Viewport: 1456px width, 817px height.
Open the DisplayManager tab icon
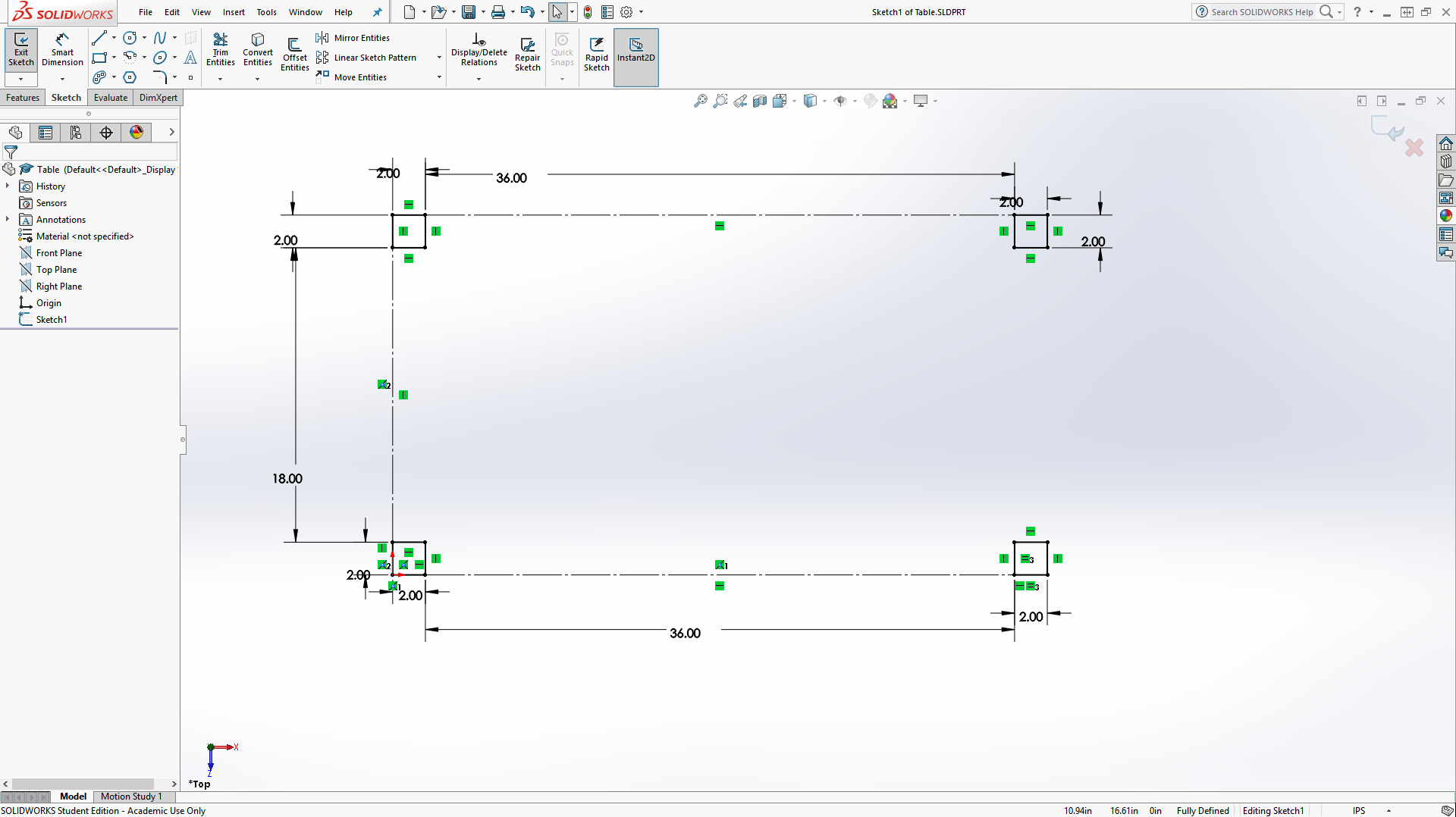[136, 133]
